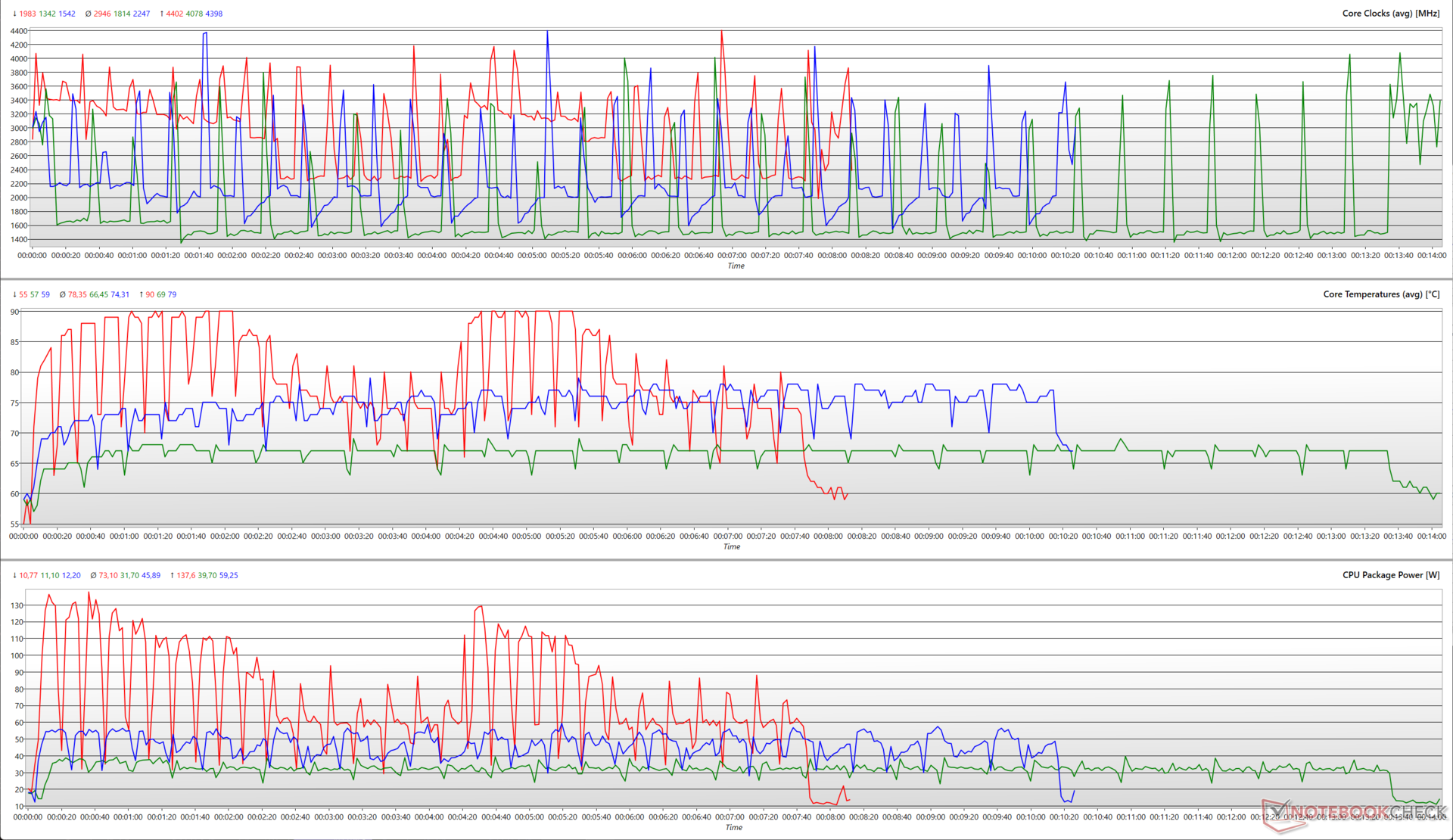Click the 4400 y-axis label on clocks graph
This screenshot has height=840, width=1453.
[19, 31]
